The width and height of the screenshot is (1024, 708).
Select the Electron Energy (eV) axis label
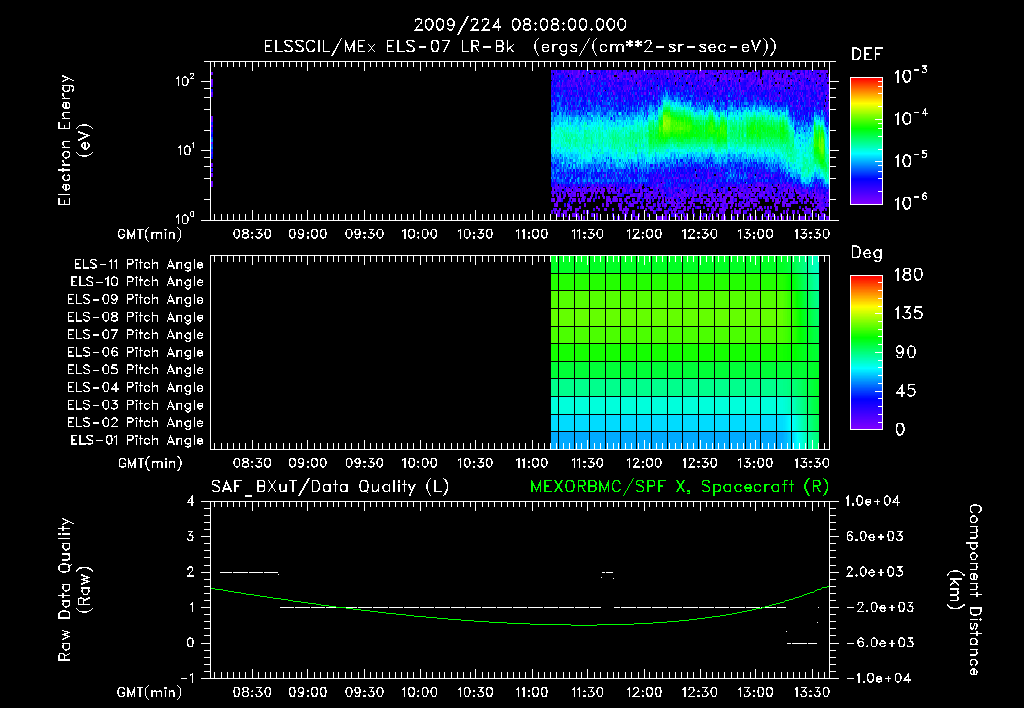74,140
